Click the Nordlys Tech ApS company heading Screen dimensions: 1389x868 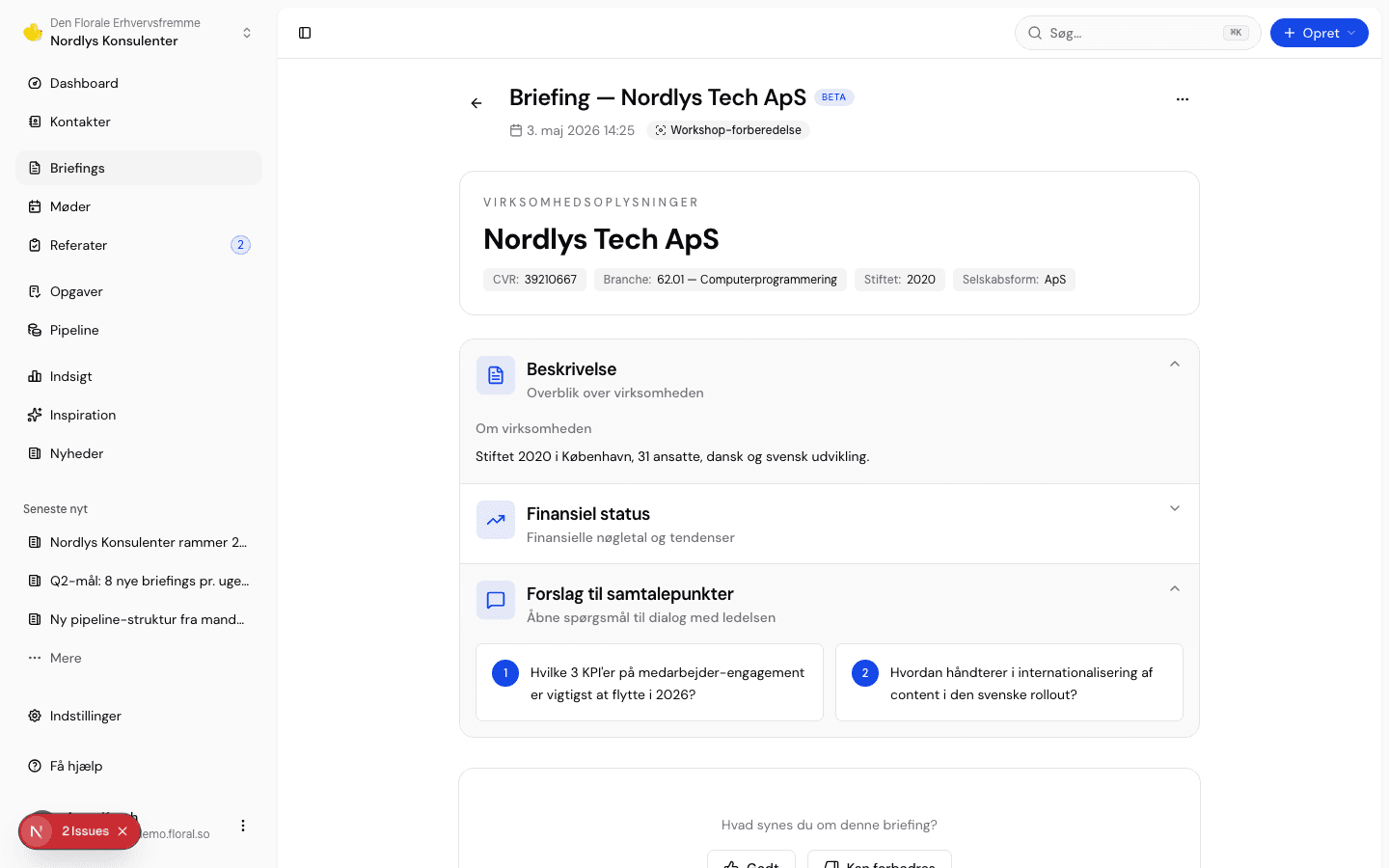pos(601,239)
